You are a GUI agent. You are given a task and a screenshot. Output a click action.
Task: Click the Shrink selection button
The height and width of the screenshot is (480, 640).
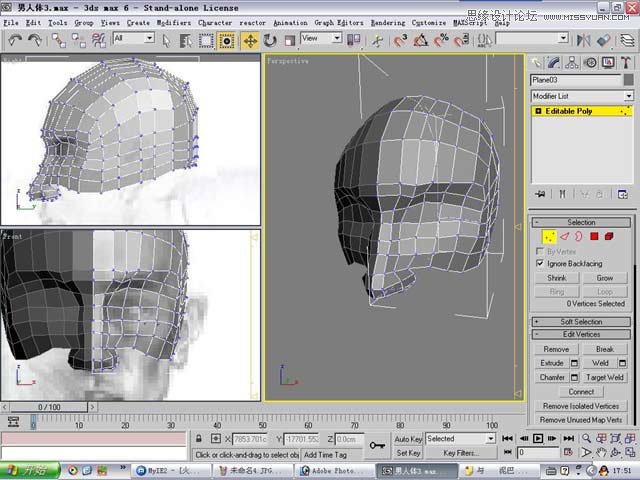[x=557, y=278]
